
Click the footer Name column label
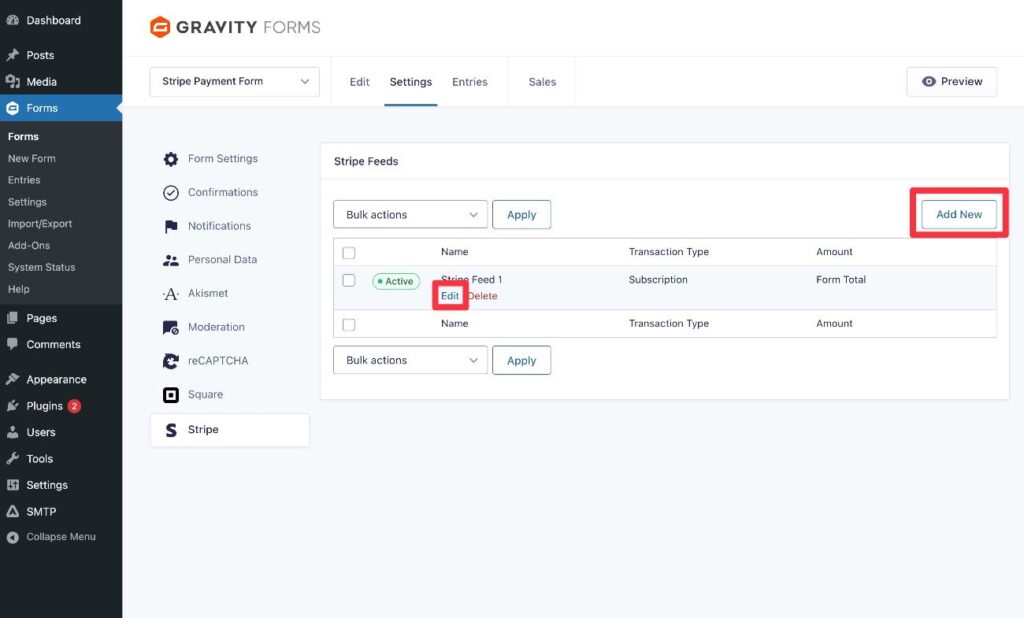[x=455, y=323]
